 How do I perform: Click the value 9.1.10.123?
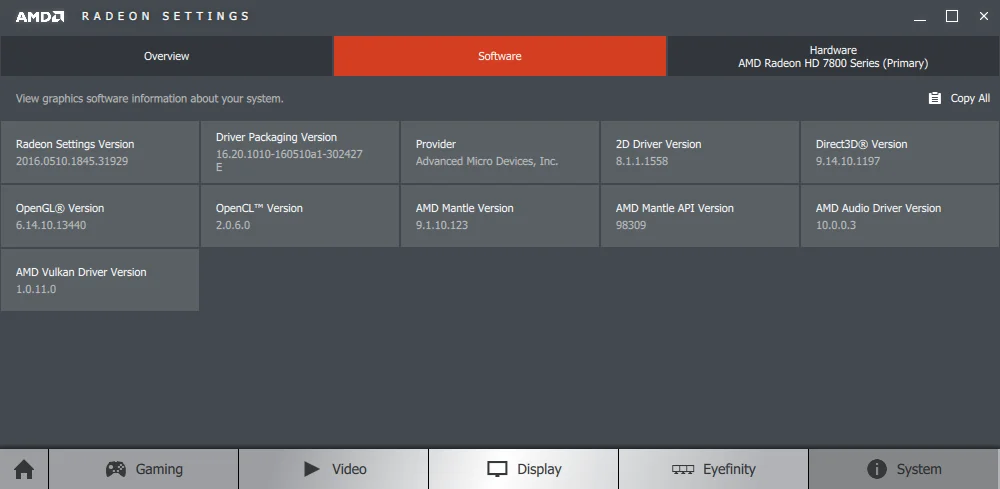tap(441, 225)
